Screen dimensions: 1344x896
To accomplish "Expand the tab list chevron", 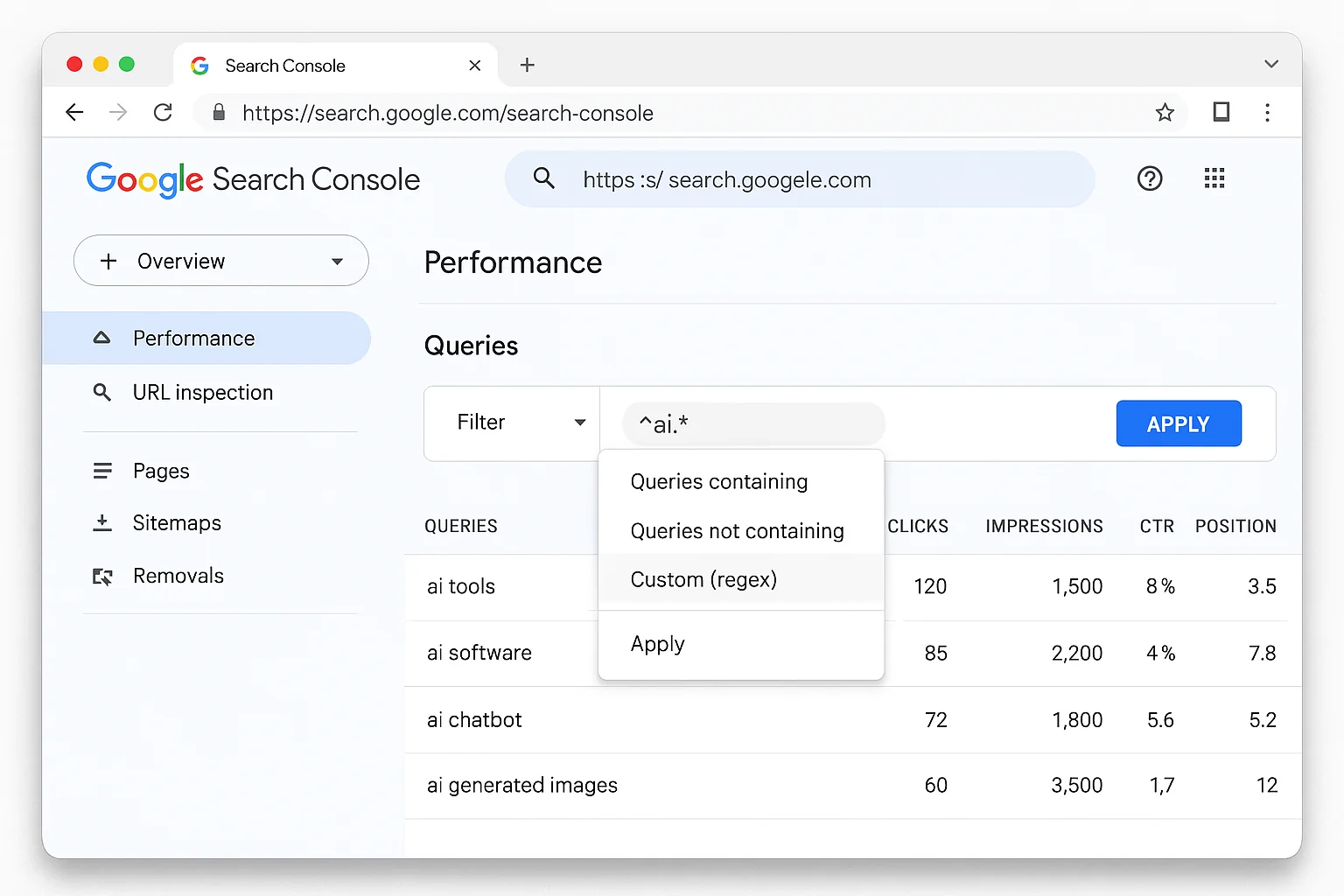I will click(x=1270, y=65).
